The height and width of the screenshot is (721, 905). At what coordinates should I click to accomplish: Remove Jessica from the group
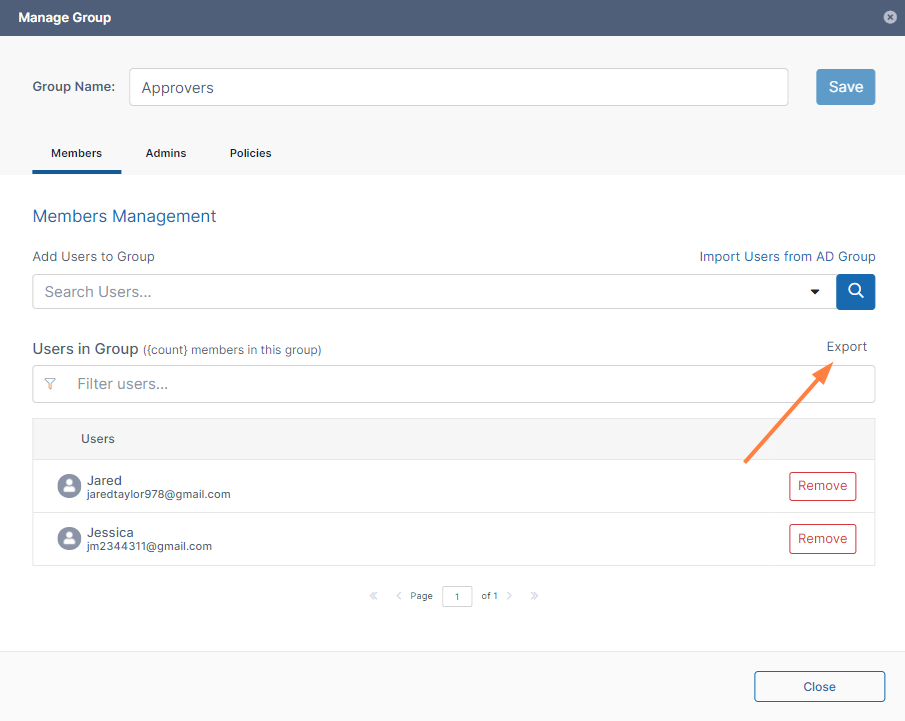point(822,538)
